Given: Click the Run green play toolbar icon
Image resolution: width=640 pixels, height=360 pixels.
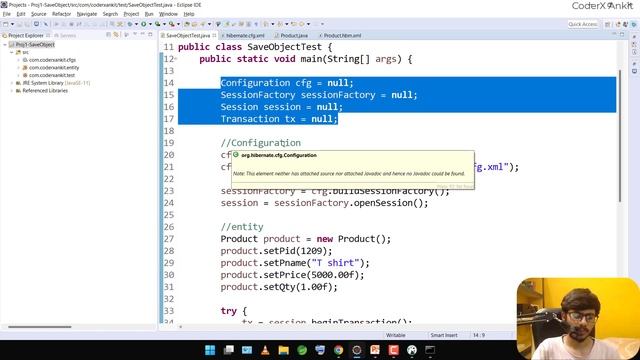Looking at the screenshot, I should [x=144, y=24].
